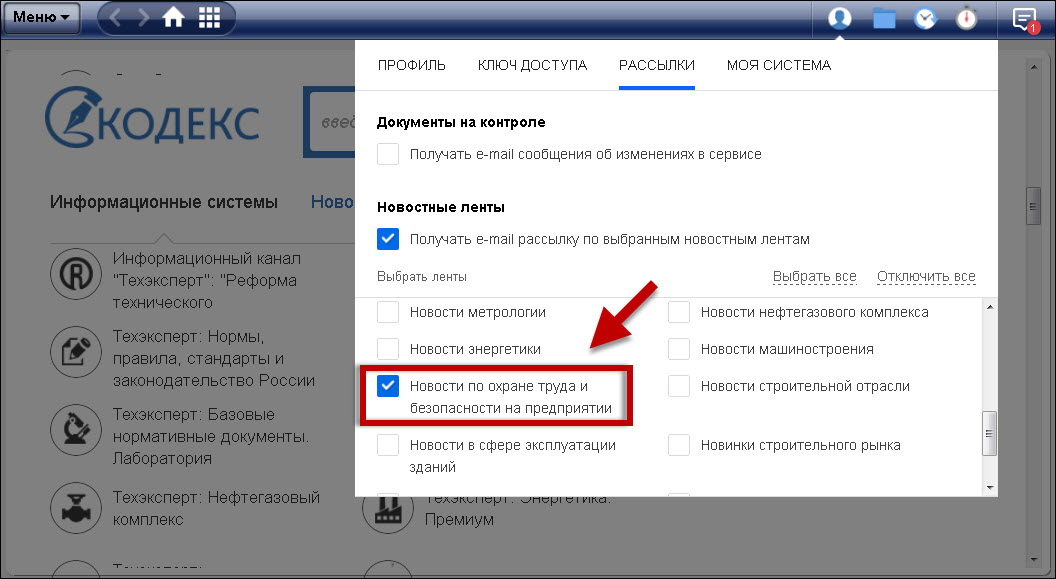Image resolution: width=1056 pixels, height=579 pixels.
Task: Click the news feeds list scrollbar down arrow
Action: [x=990, y=487]
